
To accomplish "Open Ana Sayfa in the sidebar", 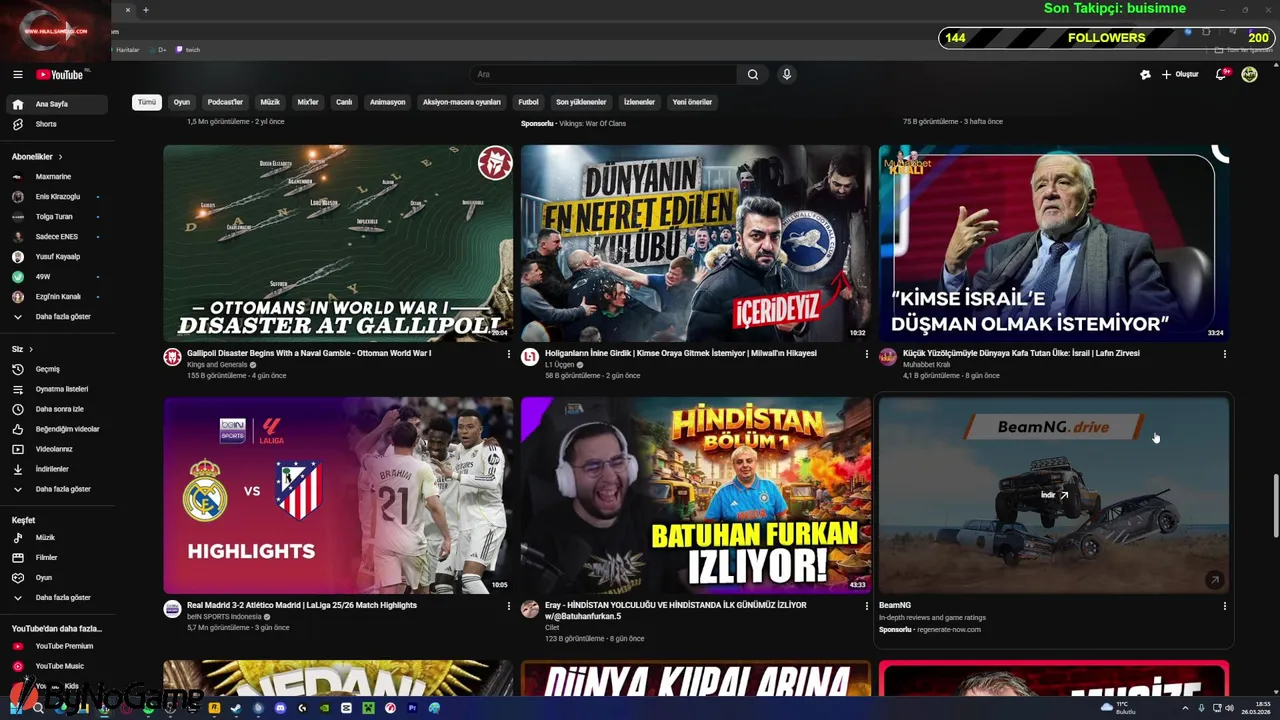I will [58, 104].
